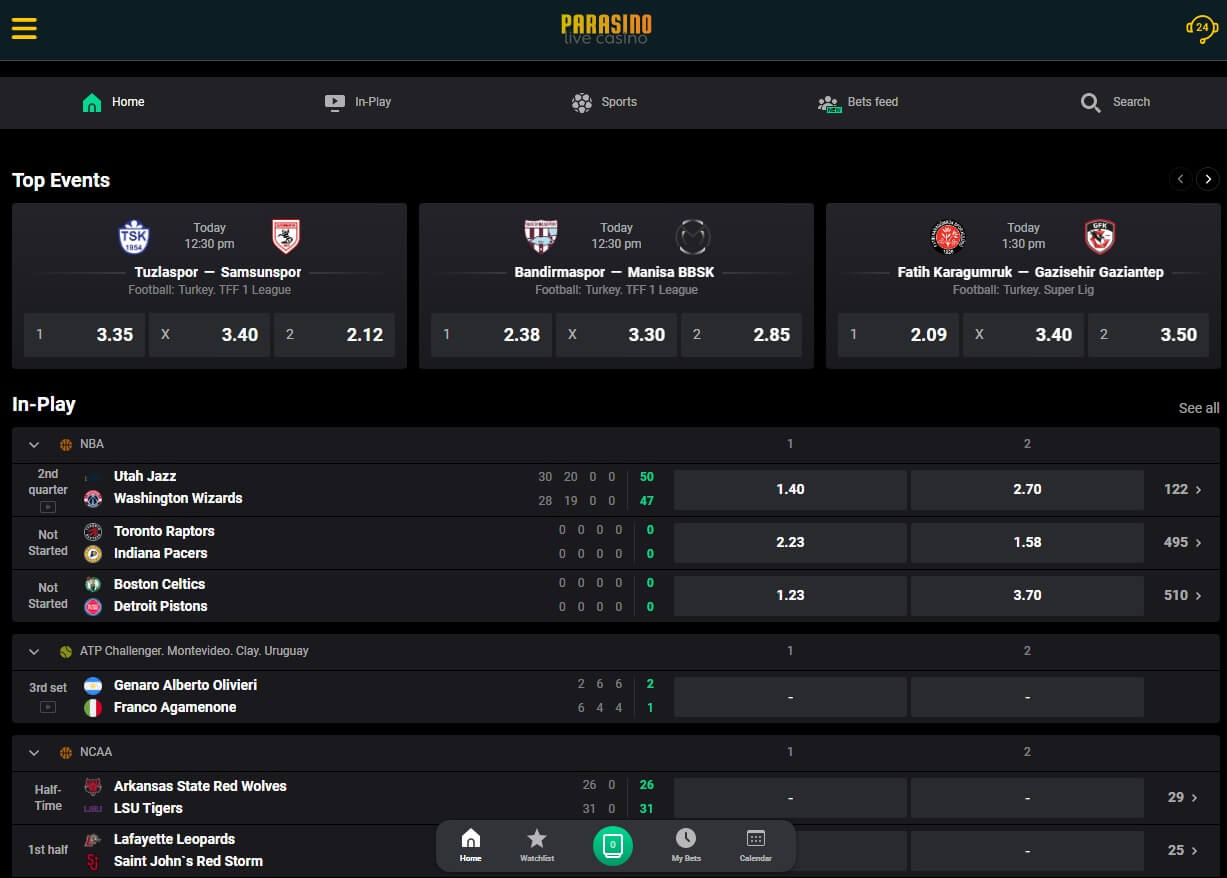This screenshot has width=1227, height=878.
Task: Watch live stream for Olivieri vs Agamenone
Action: 48,707
